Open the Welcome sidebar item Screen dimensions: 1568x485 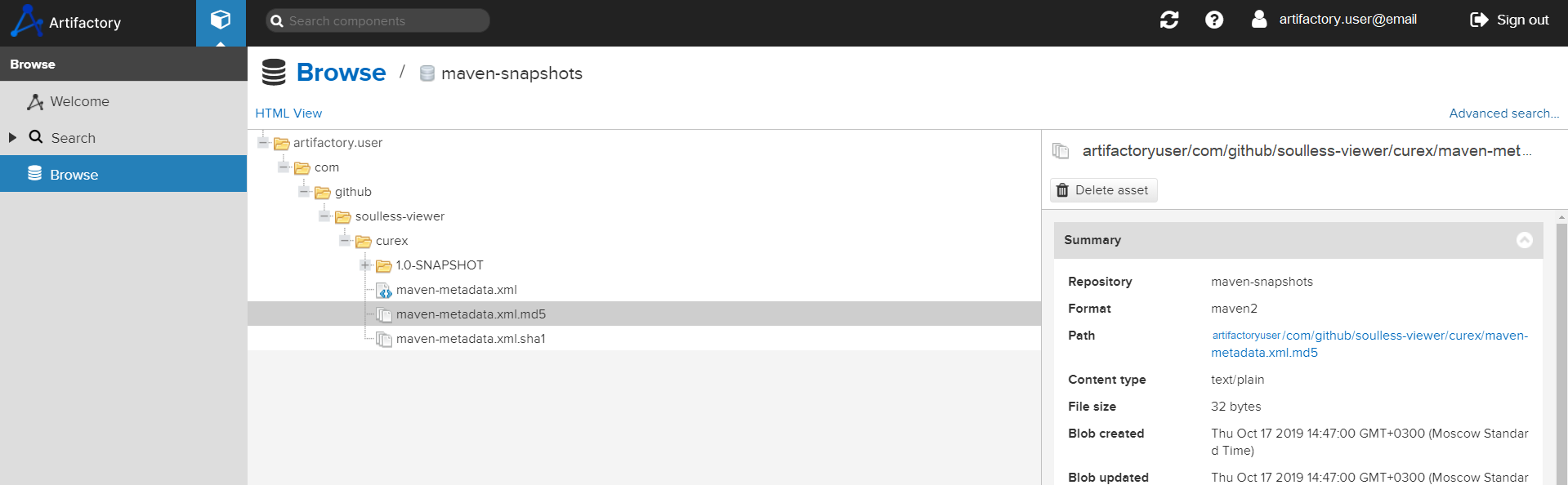(x=79, y=101)
